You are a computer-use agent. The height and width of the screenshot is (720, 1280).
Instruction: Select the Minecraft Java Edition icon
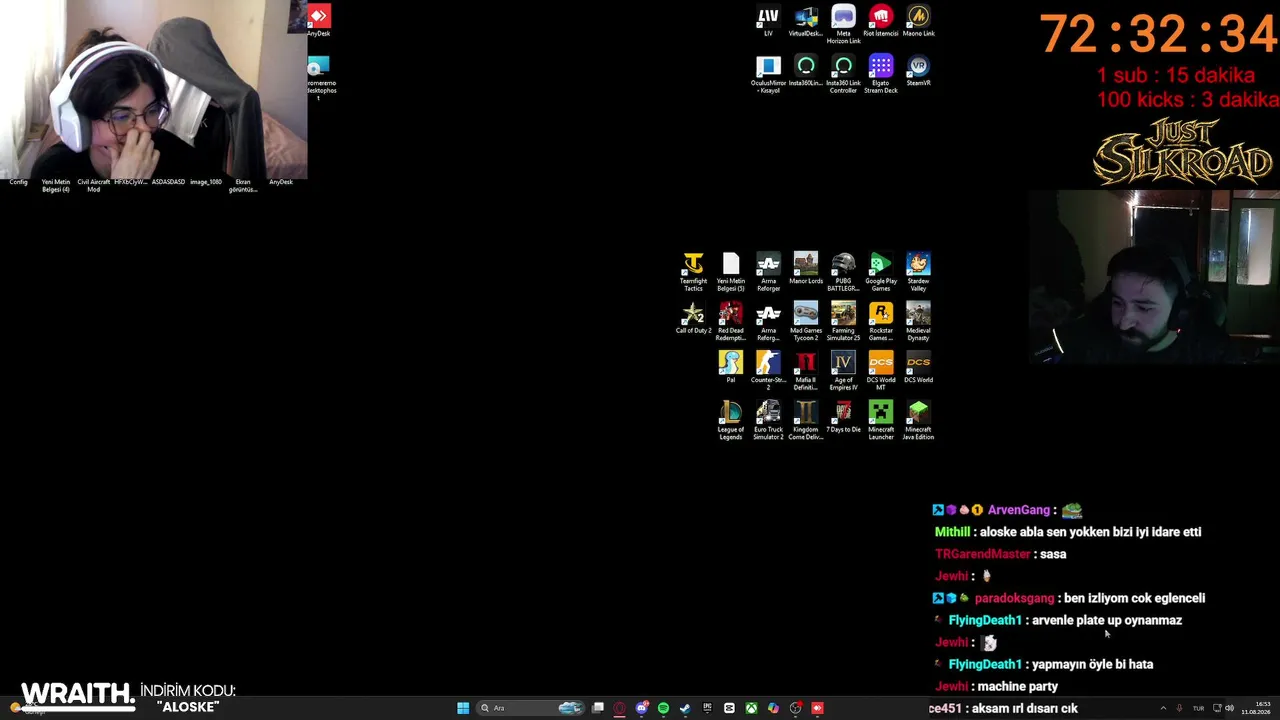918,421
